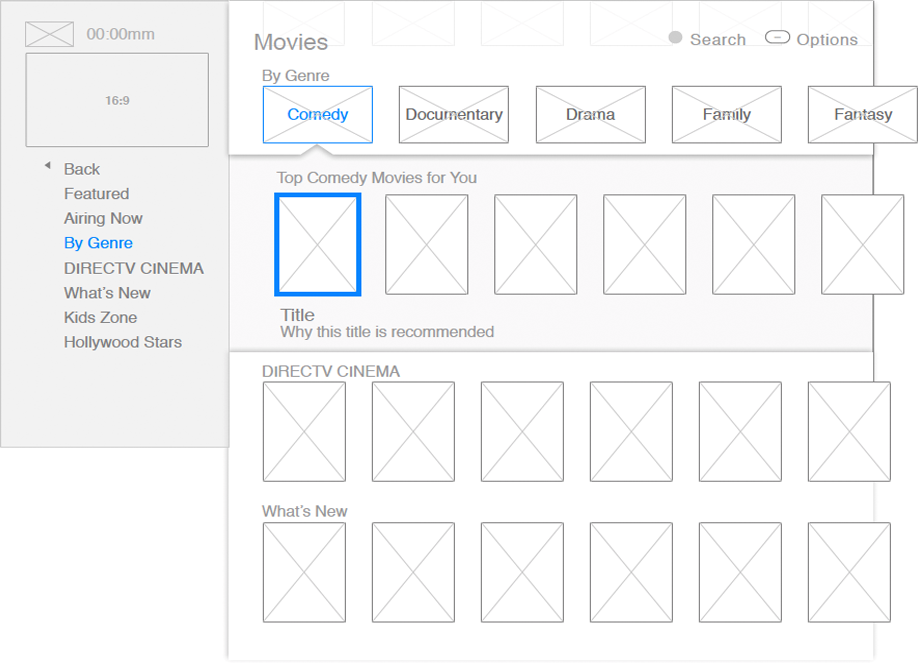
Task: Click the Search circle icon
Action: coord(675,38)
